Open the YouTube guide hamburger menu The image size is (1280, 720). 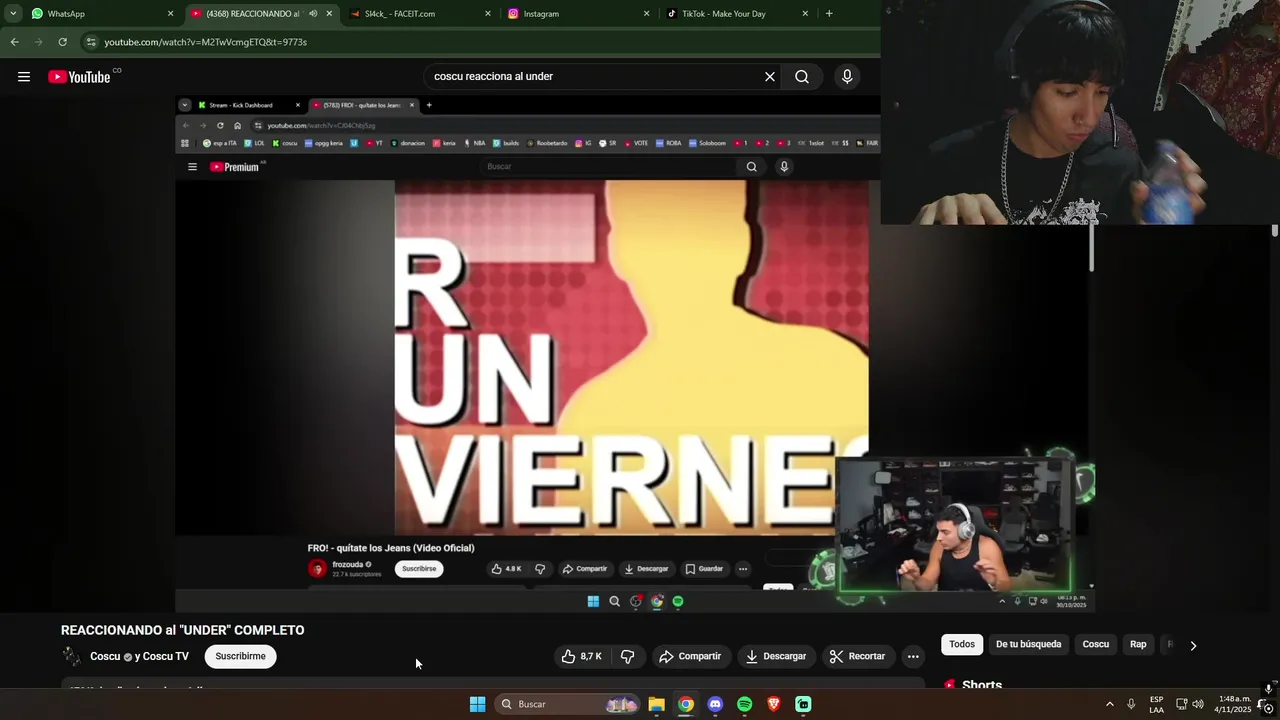pos(24,77)
